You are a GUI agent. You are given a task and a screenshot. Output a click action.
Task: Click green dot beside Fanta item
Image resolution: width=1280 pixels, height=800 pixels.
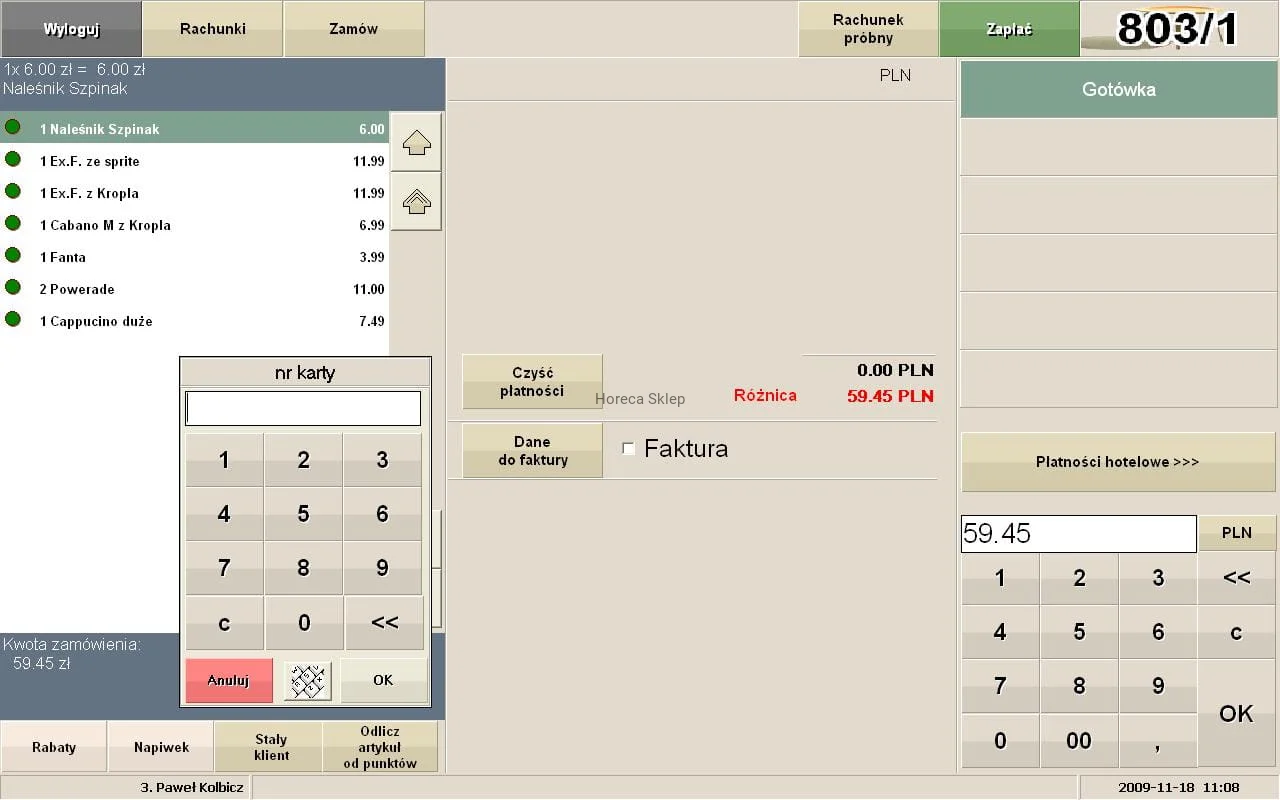point(13,256)
